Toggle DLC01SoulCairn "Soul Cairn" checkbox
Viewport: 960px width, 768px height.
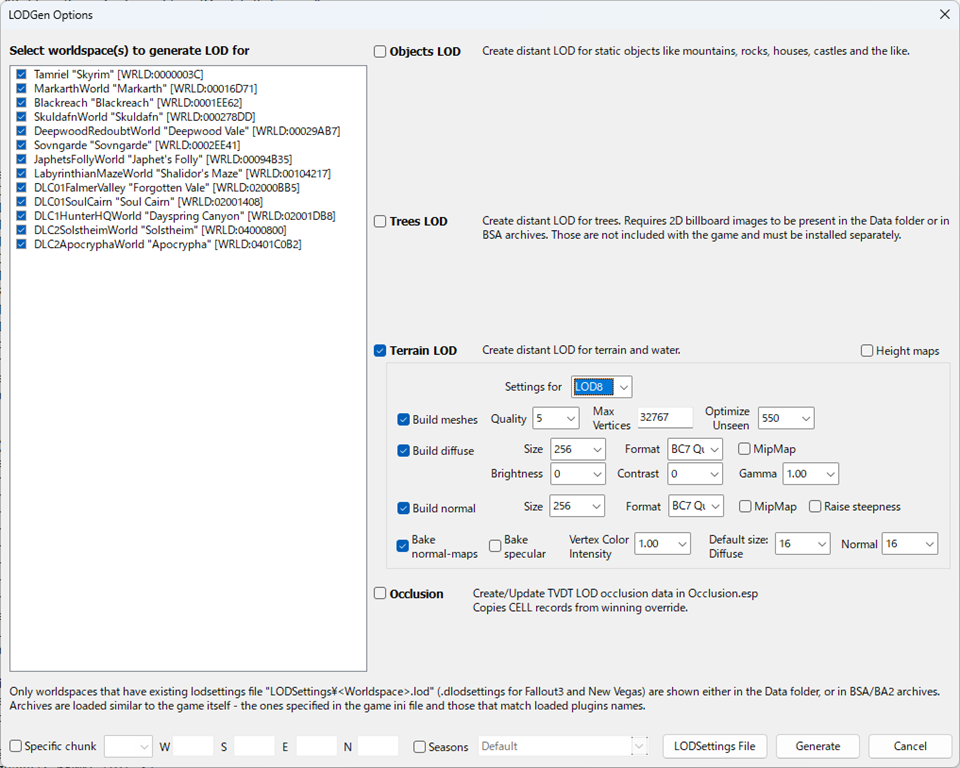click(21, 201)
